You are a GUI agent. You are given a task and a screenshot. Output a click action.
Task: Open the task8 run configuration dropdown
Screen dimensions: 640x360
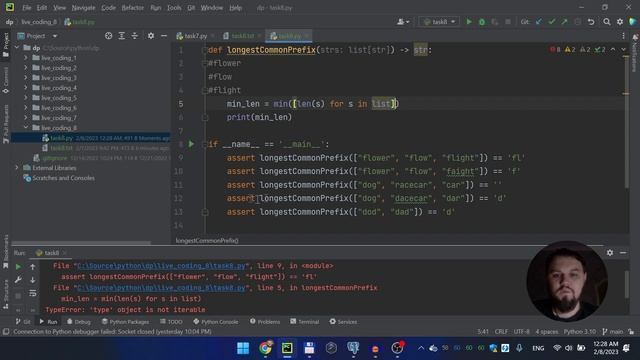[x=439, y=22]
